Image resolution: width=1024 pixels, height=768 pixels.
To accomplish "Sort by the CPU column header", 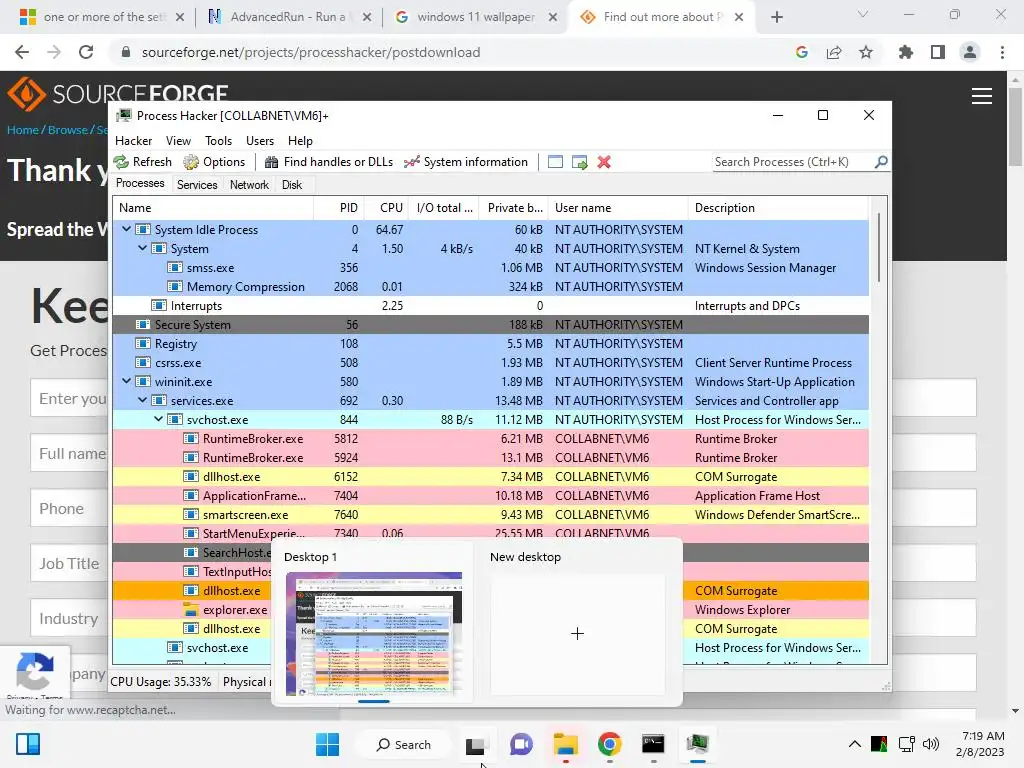I will [x=386, y=208].
